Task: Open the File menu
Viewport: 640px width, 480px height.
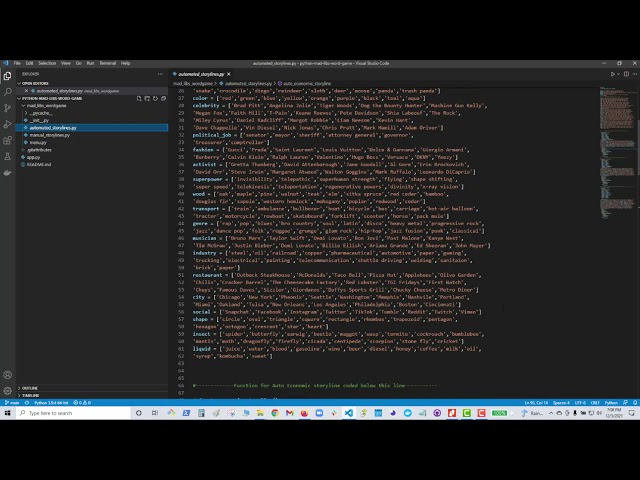Action: (x=17, y=63)
